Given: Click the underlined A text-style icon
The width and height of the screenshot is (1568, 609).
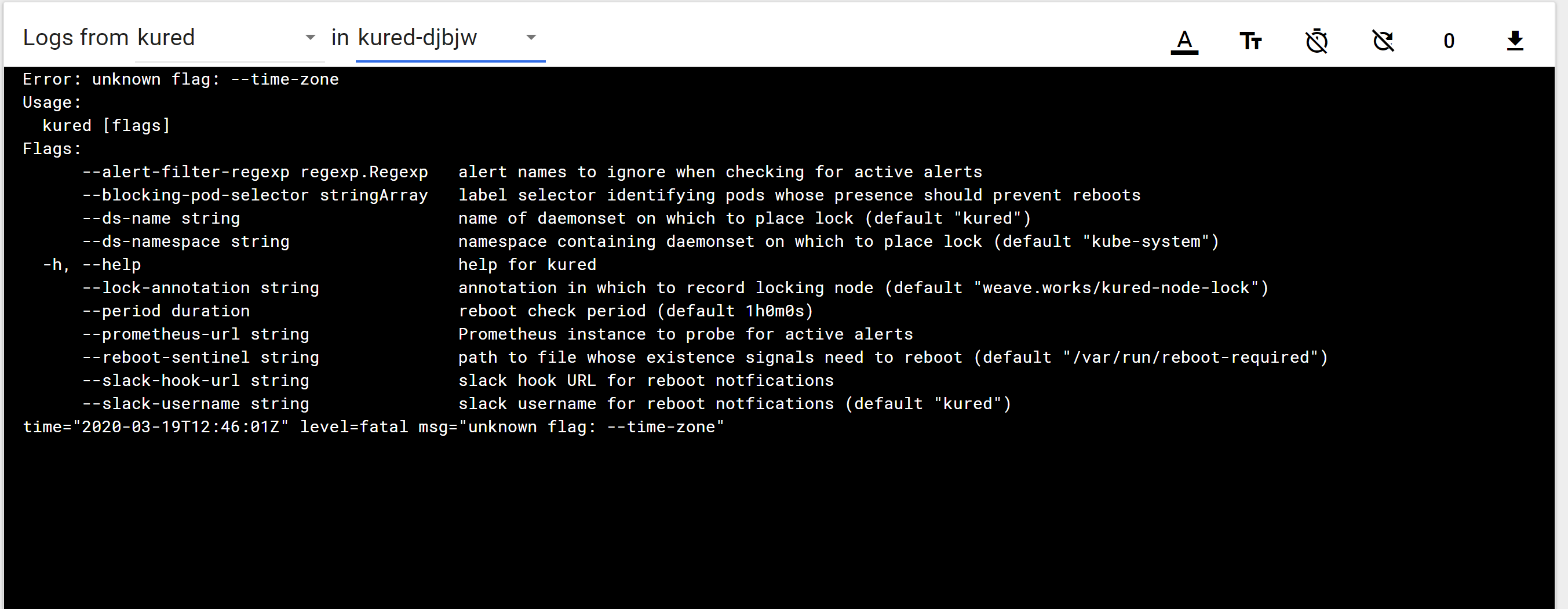Looking at the screenshot, I should [x=1184, y=40].
